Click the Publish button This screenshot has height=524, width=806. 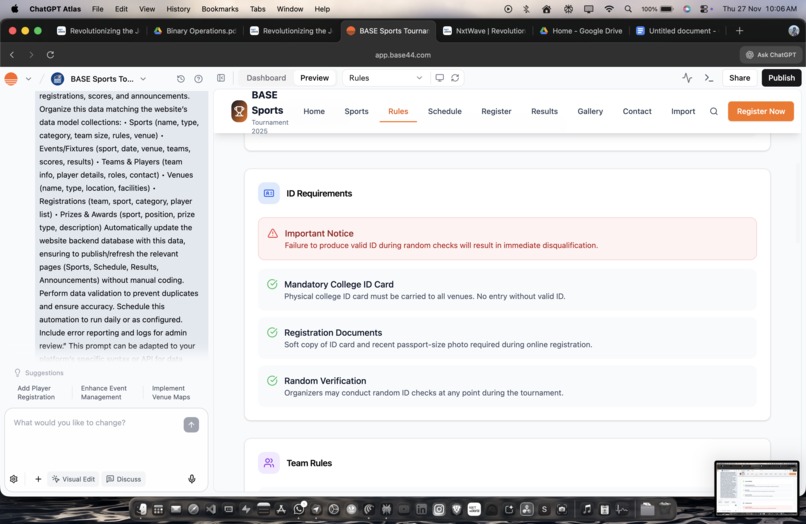(781, 78)
